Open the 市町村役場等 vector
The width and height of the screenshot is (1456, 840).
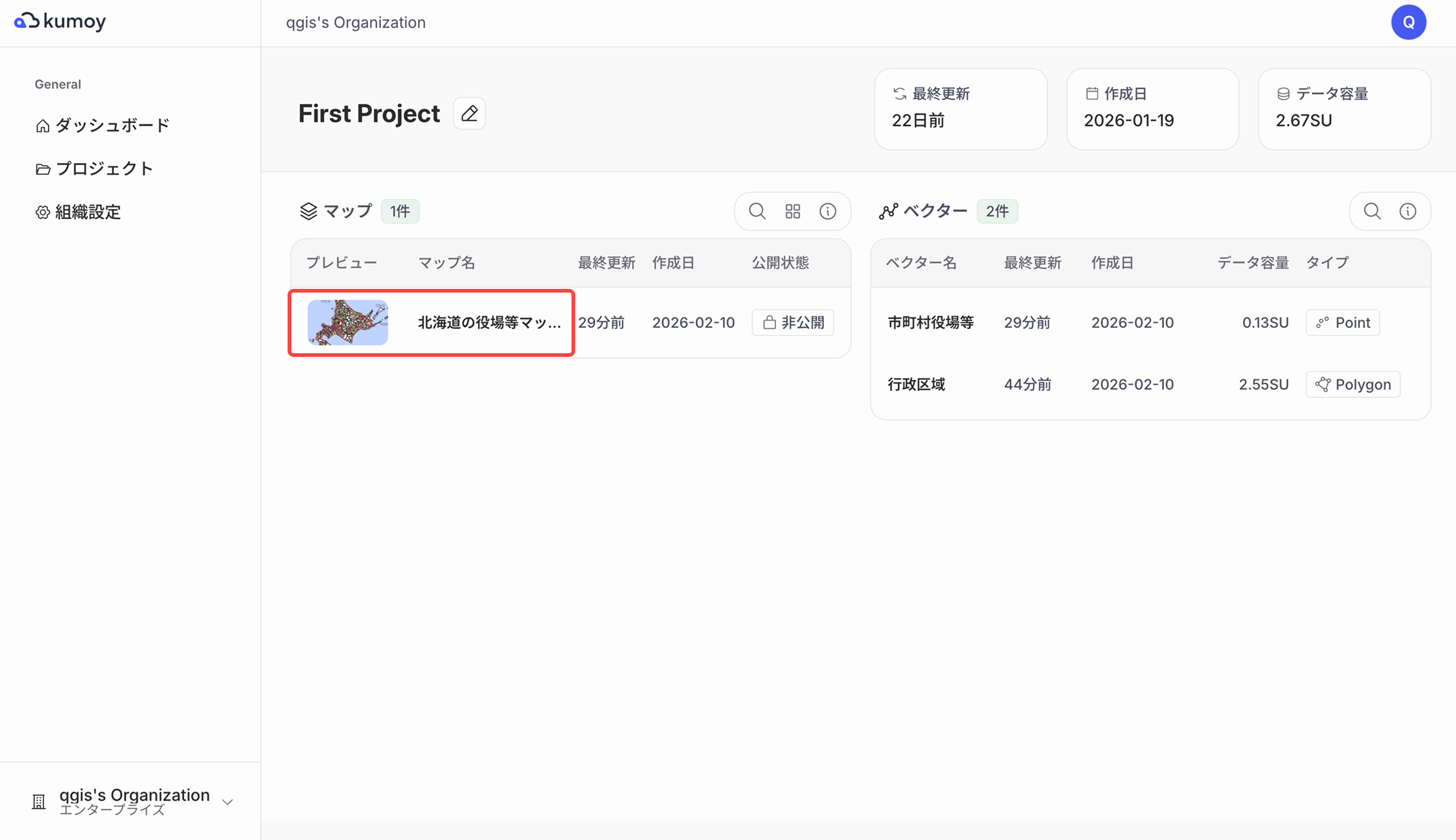click(x=930, y=322)
